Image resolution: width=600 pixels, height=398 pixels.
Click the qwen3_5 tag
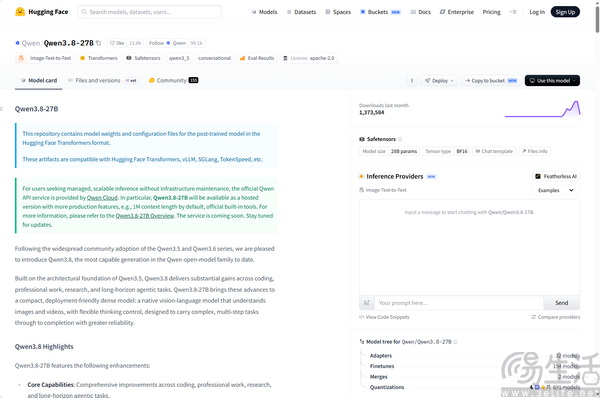coord(179,58)
